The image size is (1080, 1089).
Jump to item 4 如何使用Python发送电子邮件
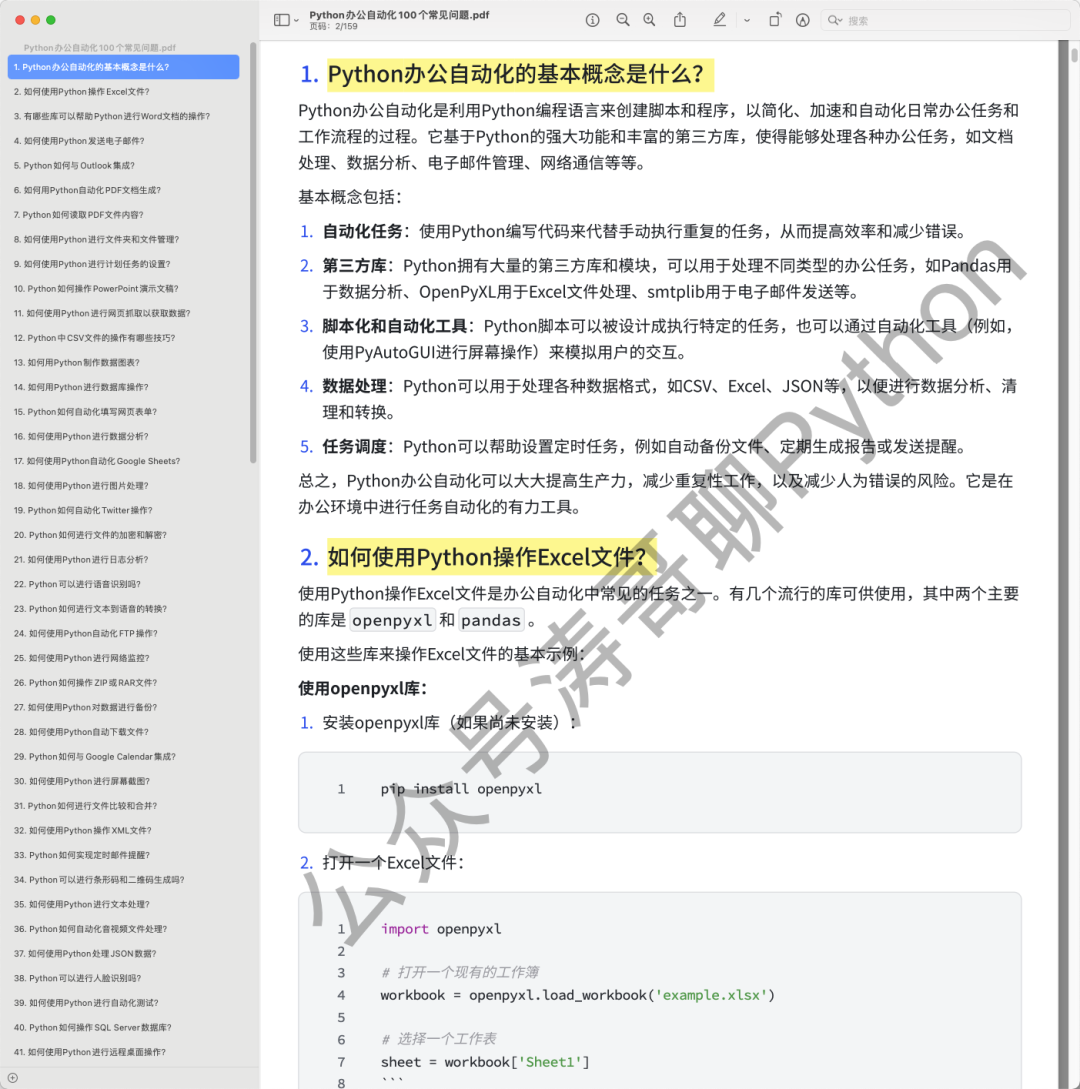(124, 141)
